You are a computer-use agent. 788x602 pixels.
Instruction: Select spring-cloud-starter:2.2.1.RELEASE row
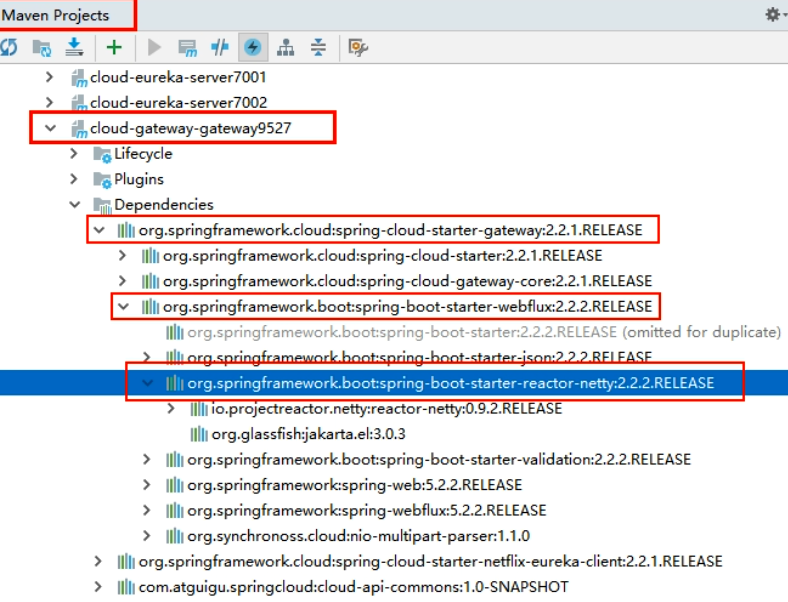pyautogui.click(x=382, y=256)
